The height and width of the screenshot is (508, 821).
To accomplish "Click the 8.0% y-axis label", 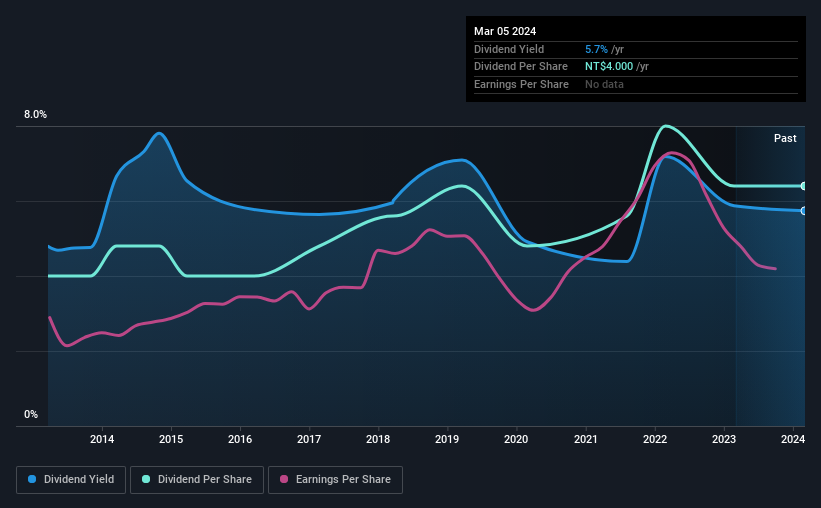I will [x=35, y=115].
